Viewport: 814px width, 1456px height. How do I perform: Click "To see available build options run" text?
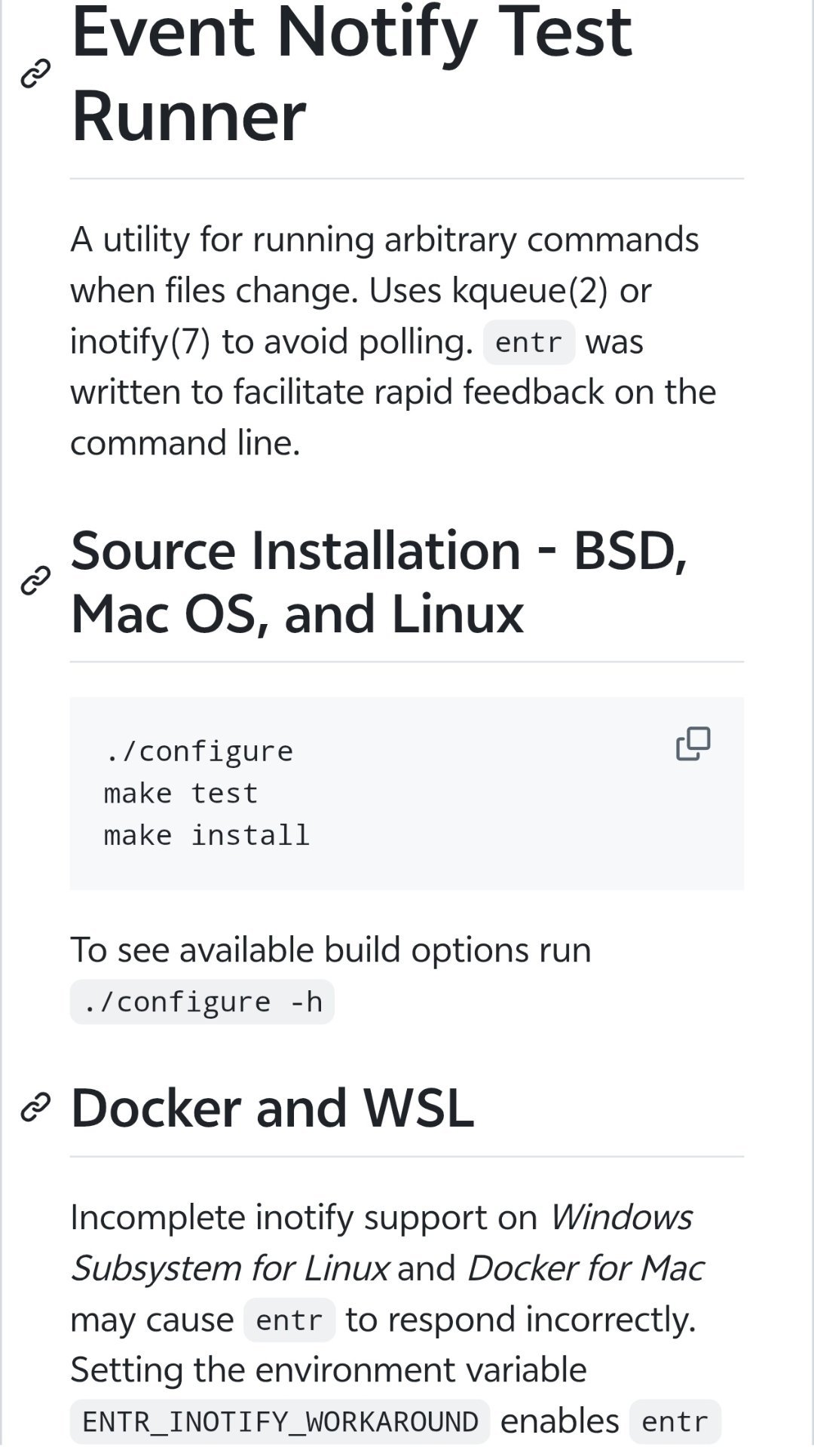pos(330,950)
